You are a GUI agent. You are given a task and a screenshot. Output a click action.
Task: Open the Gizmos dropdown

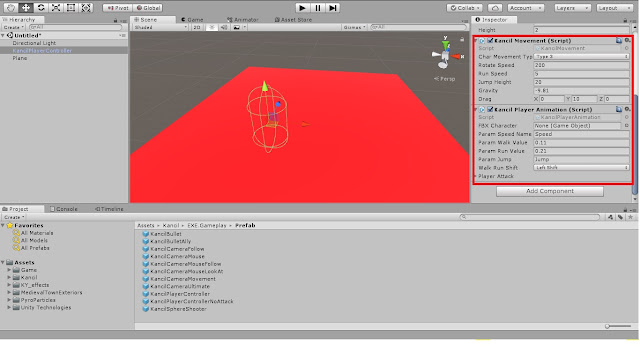click(x=354, y=27)
